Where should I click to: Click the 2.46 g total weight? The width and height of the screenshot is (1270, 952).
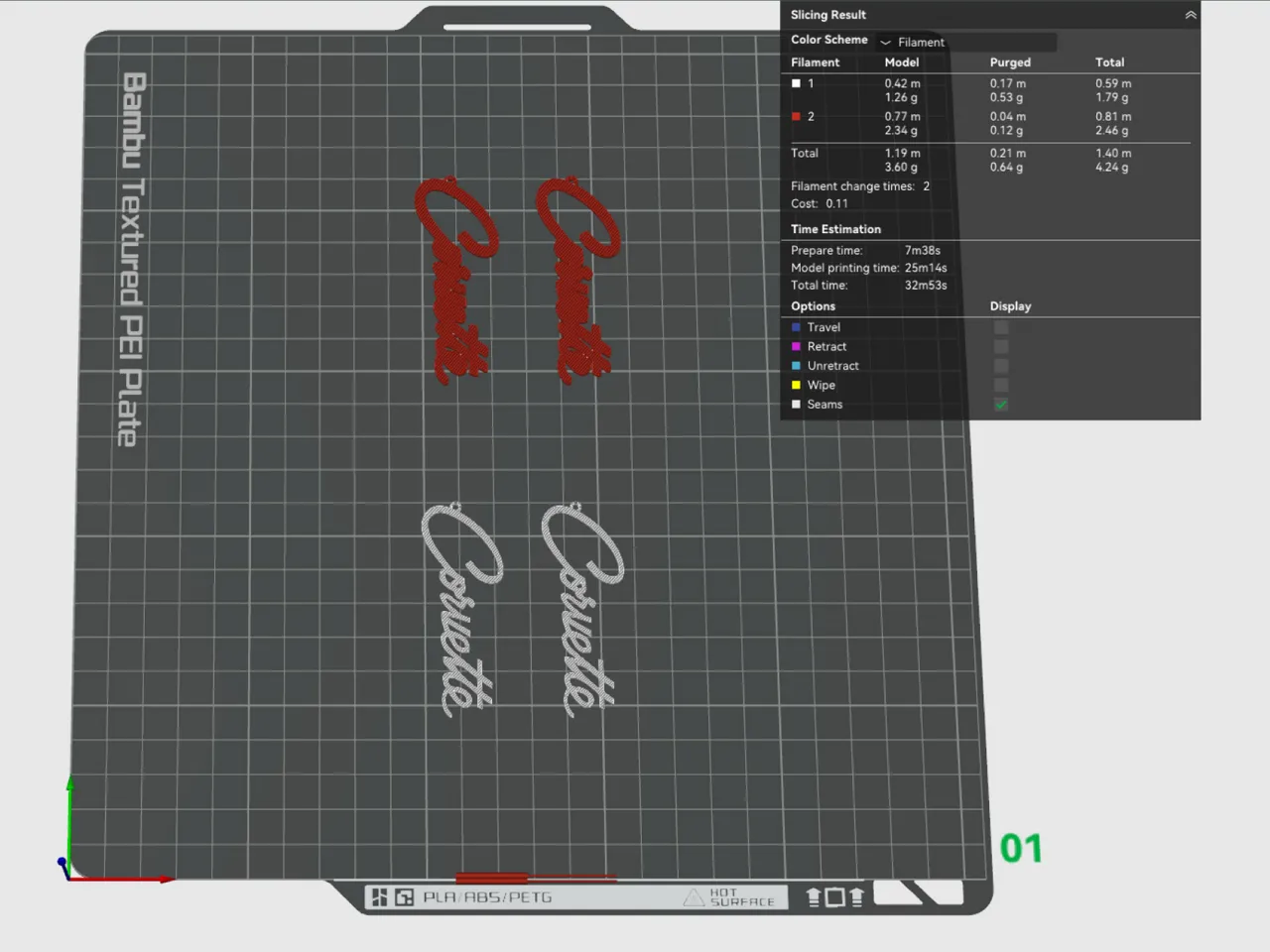1111,130
